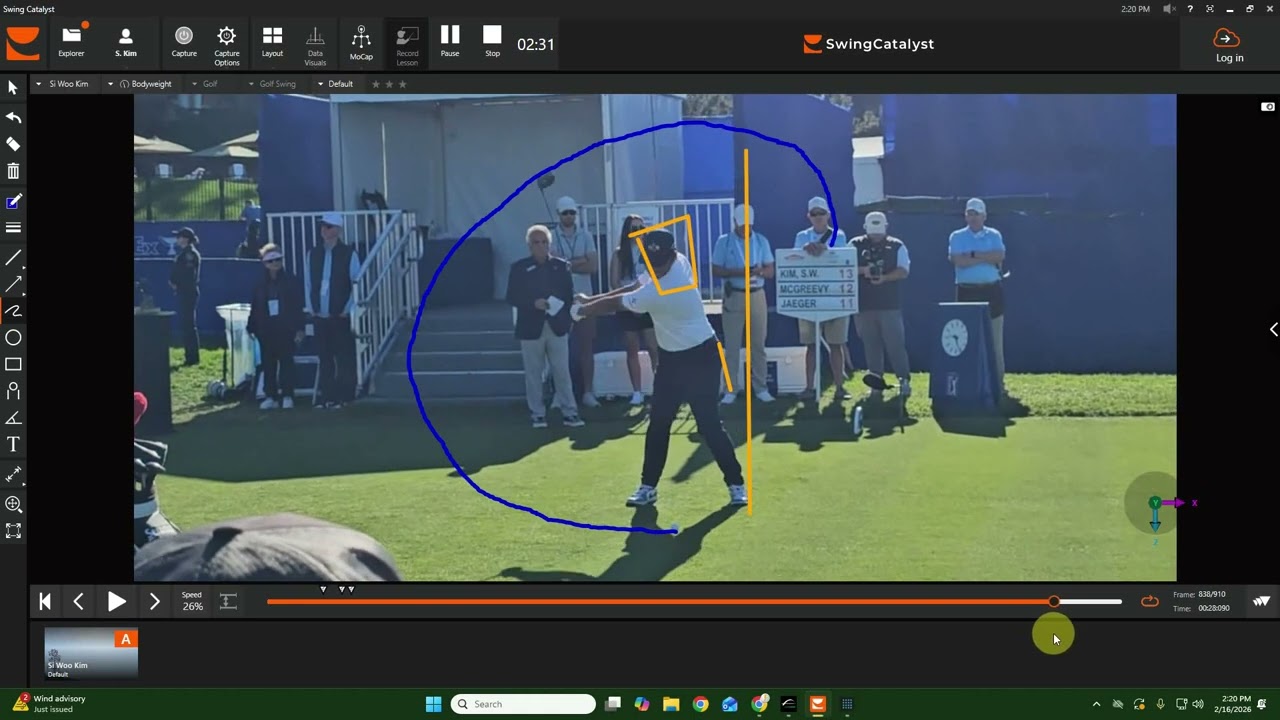This screenshot has height=720, width=1280.
Task: Select the angle measurement tool
Action: (x=13, y=418)
